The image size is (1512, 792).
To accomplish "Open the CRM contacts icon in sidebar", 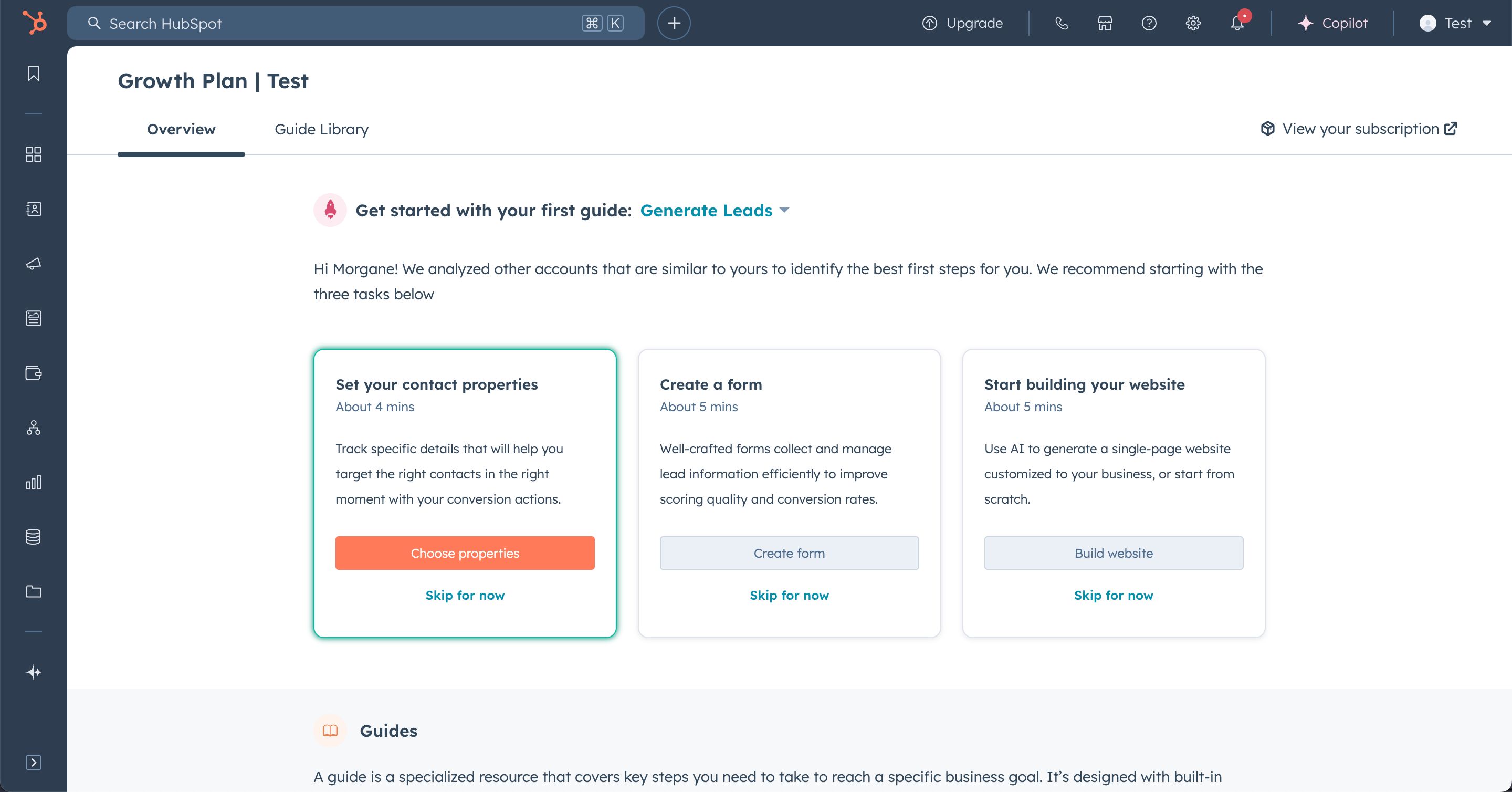I will point(34,209).
